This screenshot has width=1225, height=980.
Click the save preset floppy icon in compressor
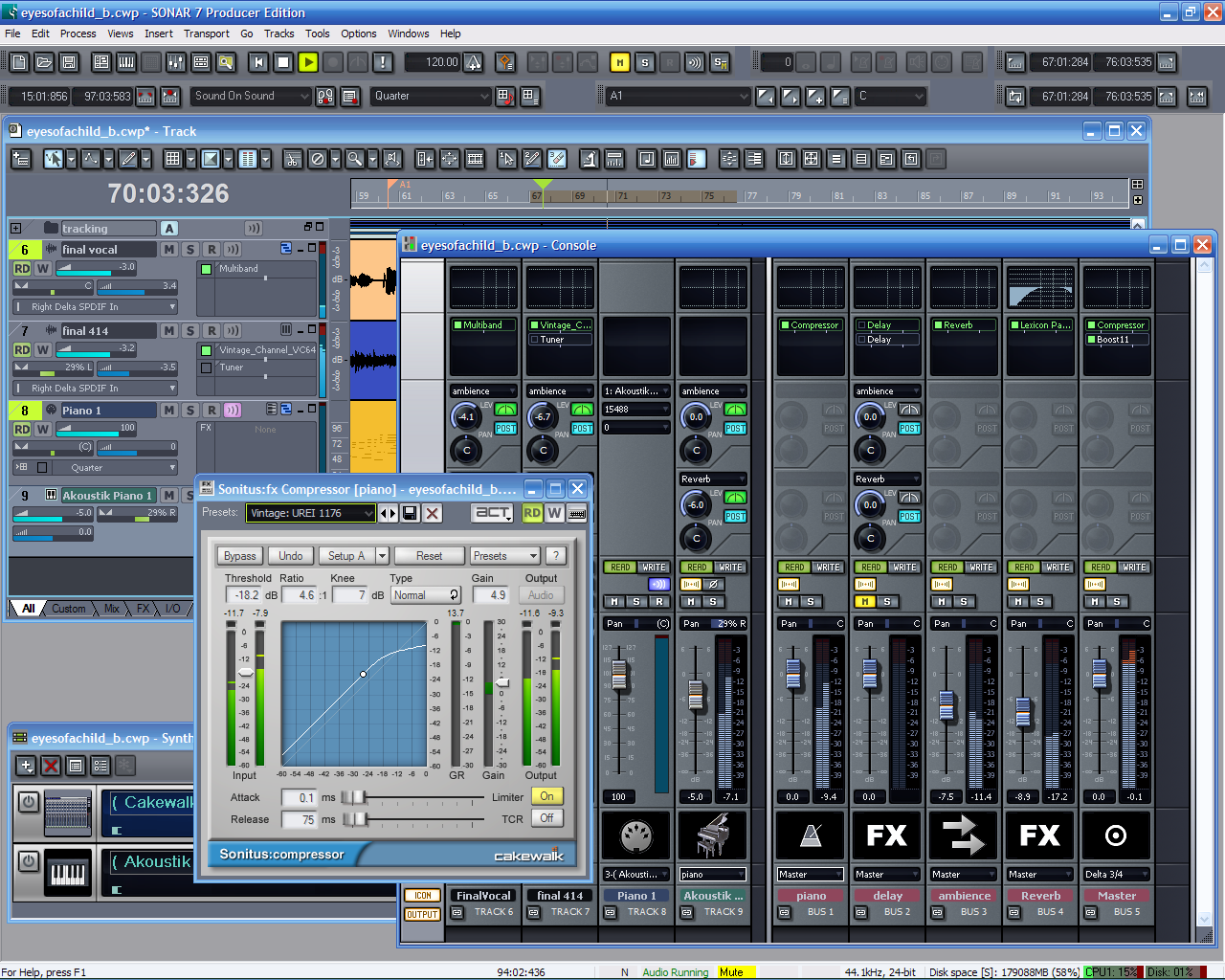pyautogui.click(x=410, y=514)
